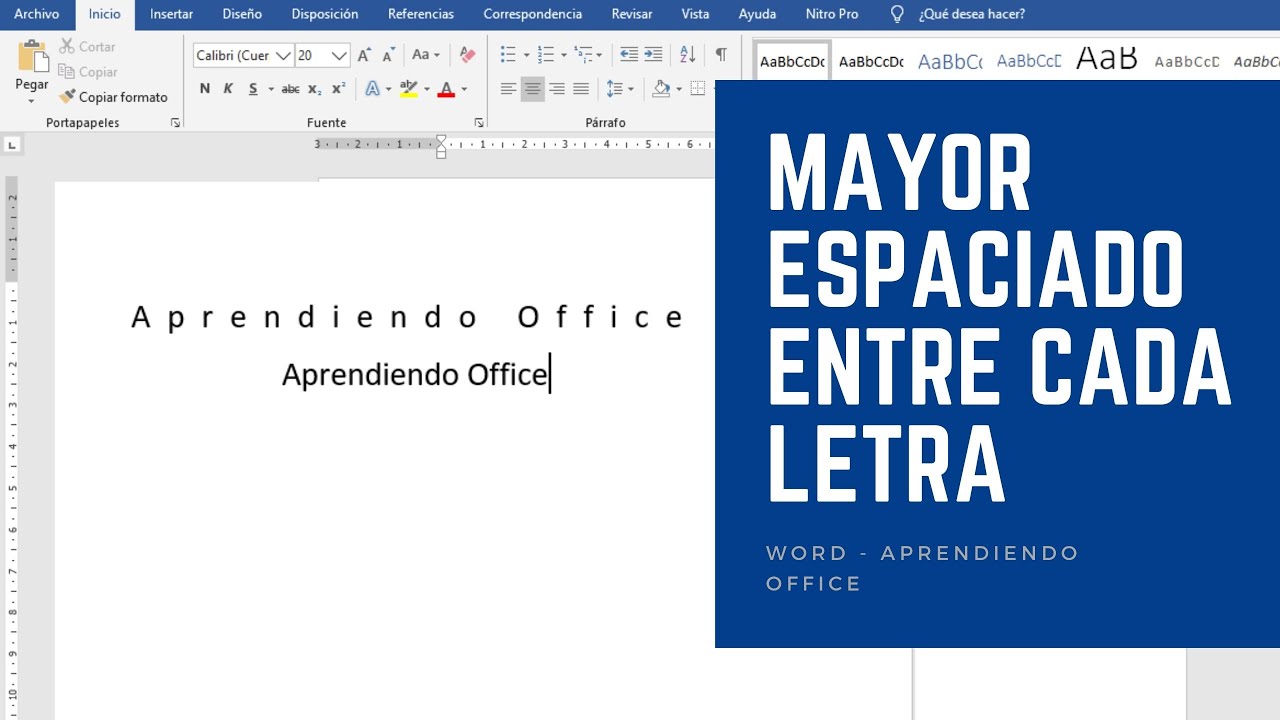
Task: Open the font size 20 dropdown
Action: pyautogui.click(x=339, y=56)
